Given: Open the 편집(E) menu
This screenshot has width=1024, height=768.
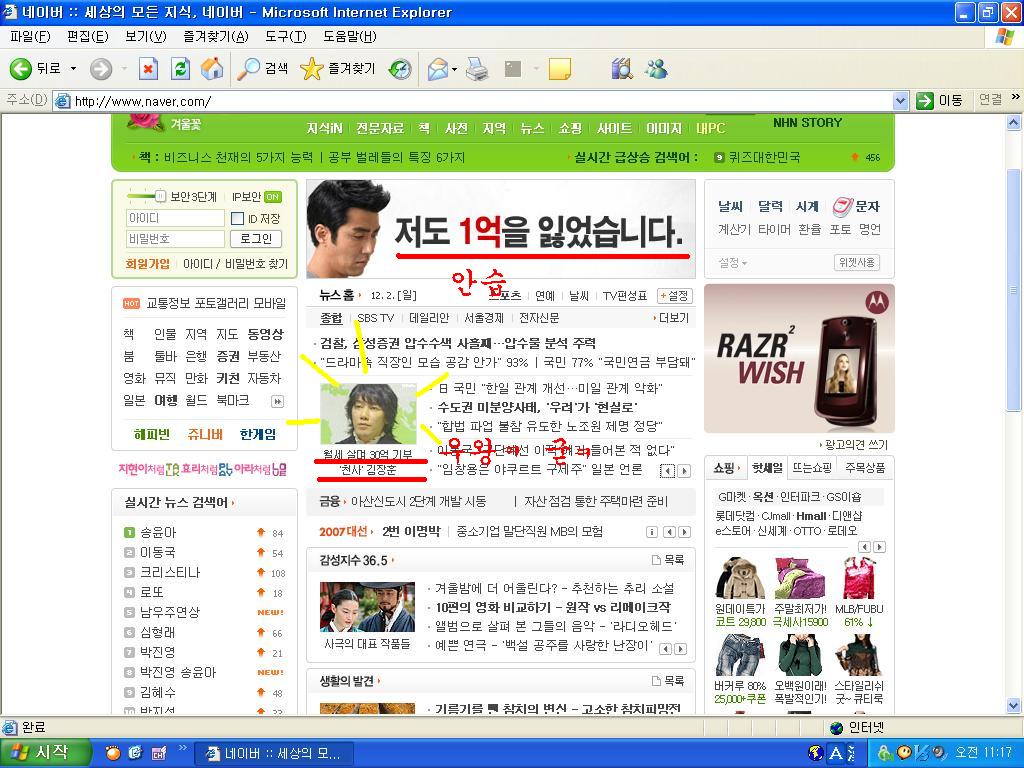Looking at the screenshot, I should (88, 37).
